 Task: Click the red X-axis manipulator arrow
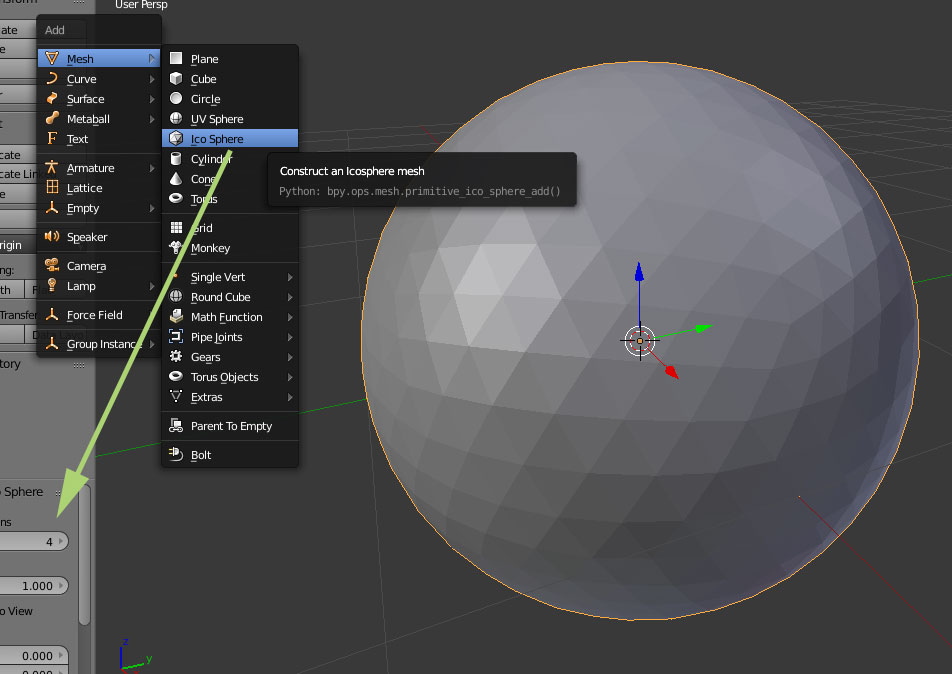tap(672, 372)
